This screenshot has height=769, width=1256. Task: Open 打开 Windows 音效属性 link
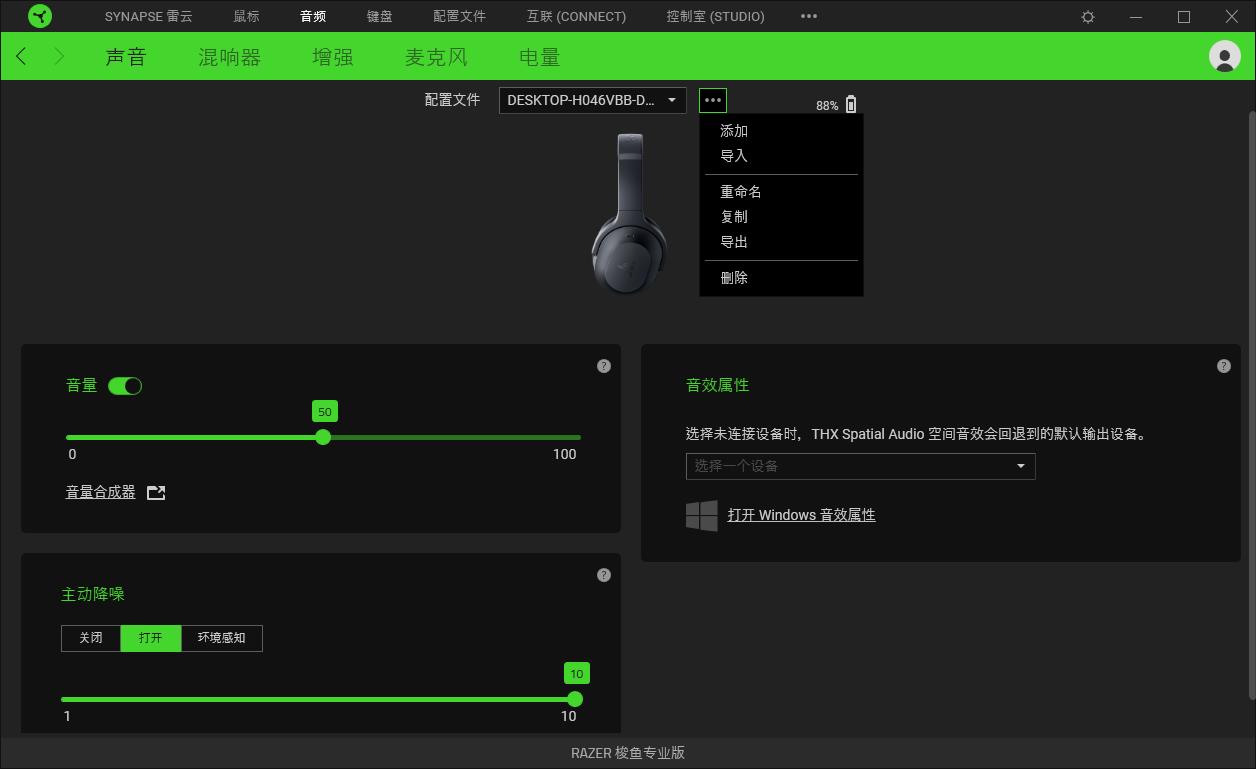coord(802,514)
